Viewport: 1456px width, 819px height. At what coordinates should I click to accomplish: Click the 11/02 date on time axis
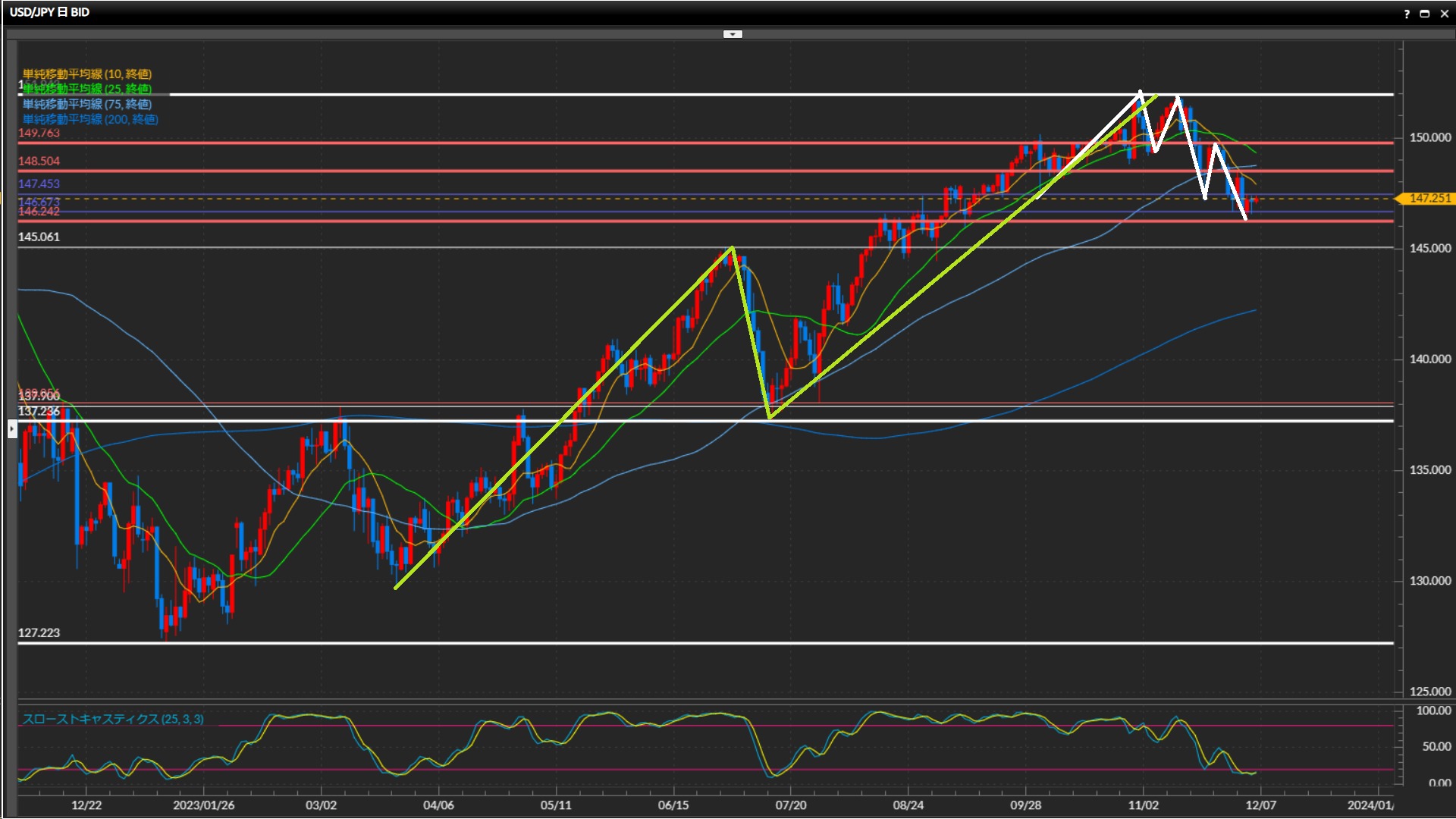(1143, 805)
